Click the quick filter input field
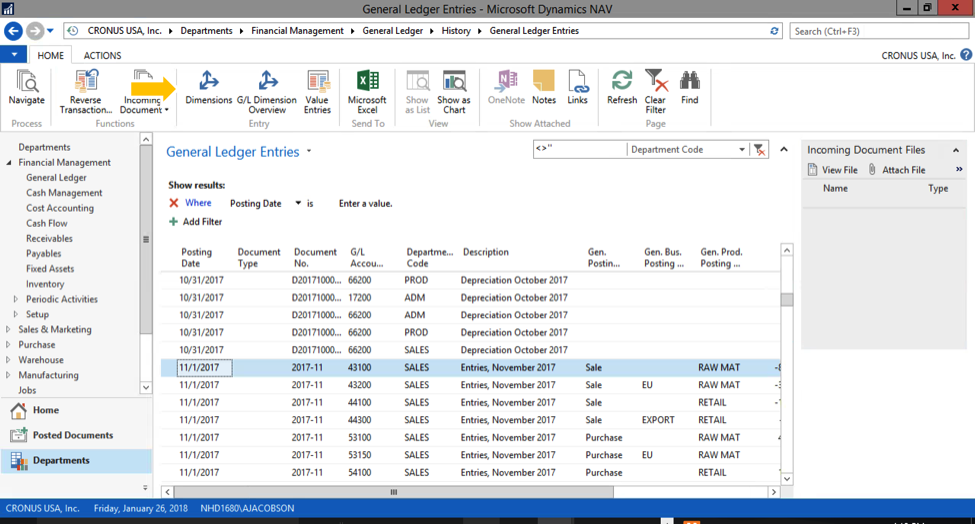 coord(580,149)
